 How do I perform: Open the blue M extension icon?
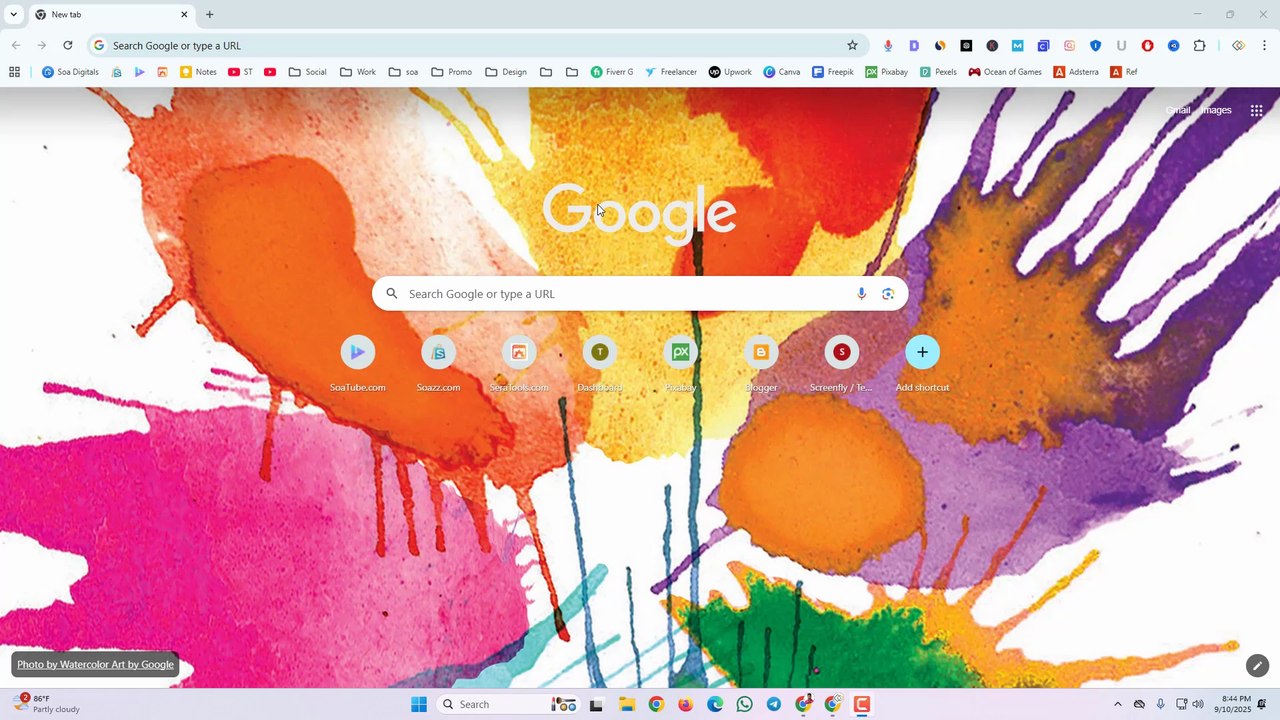click(x=1018, y=45)
